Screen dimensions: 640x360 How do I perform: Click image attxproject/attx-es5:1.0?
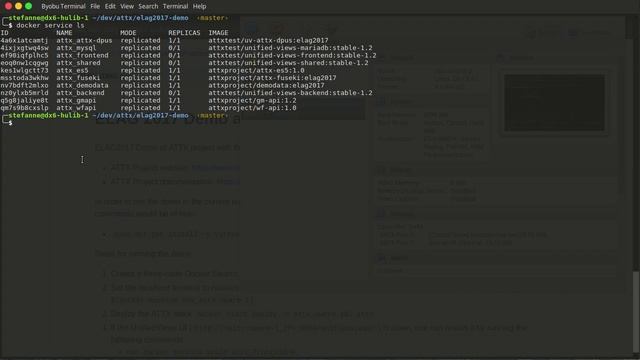click(256, 70)
